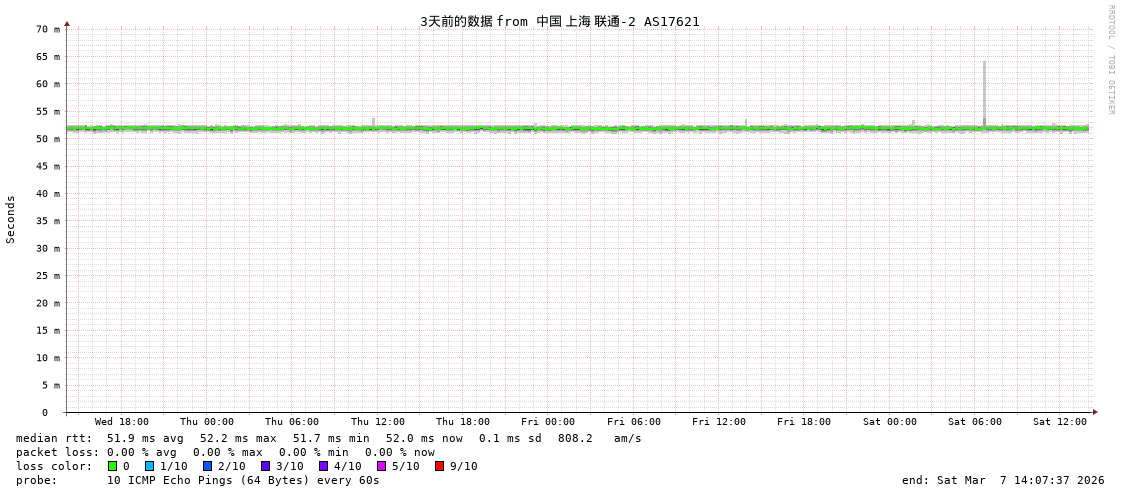Click the 52.2 ms max value
The height and width of the screenshot is (494, 1121).
(238, 438)
